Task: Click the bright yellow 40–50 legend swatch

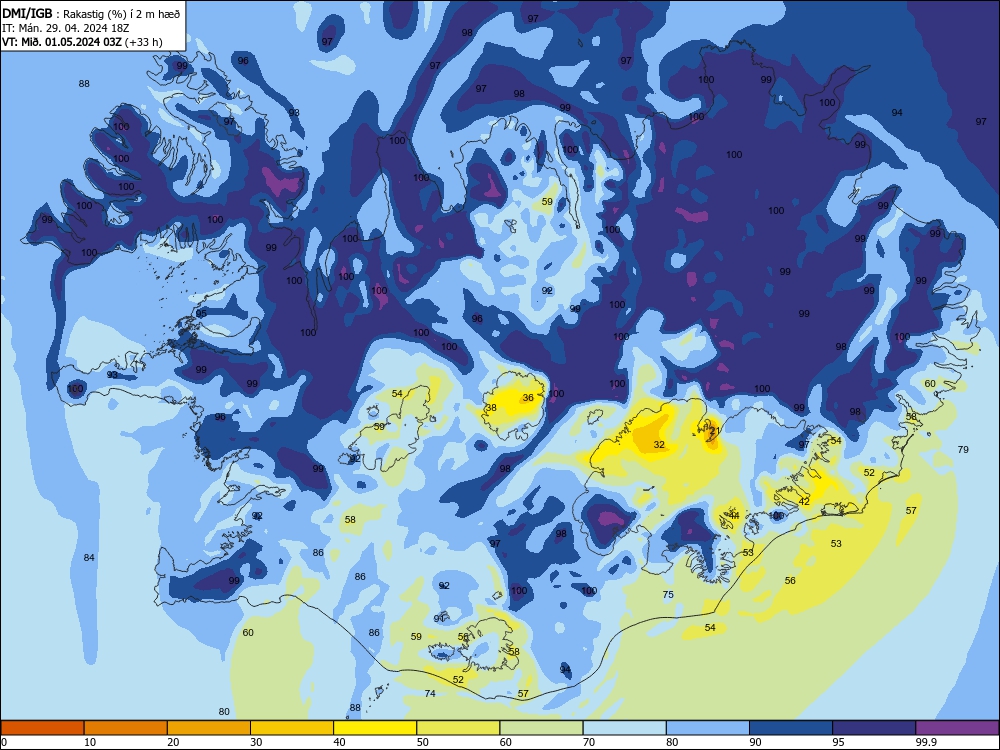Action: [x=375, y=728]
